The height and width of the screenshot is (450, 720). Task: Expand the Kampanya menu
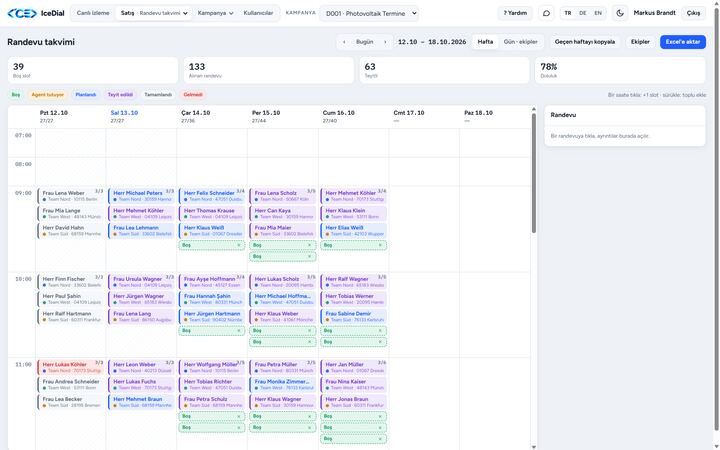coord(215,13)
